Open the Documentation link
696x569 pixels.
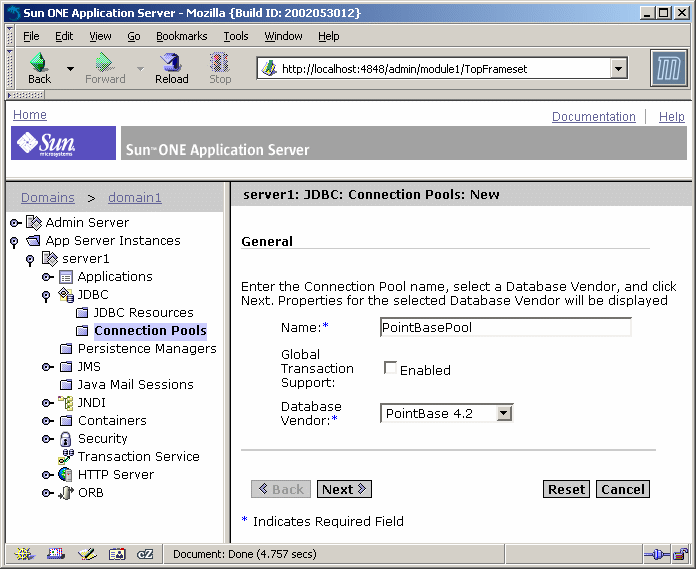coord(593,116)
